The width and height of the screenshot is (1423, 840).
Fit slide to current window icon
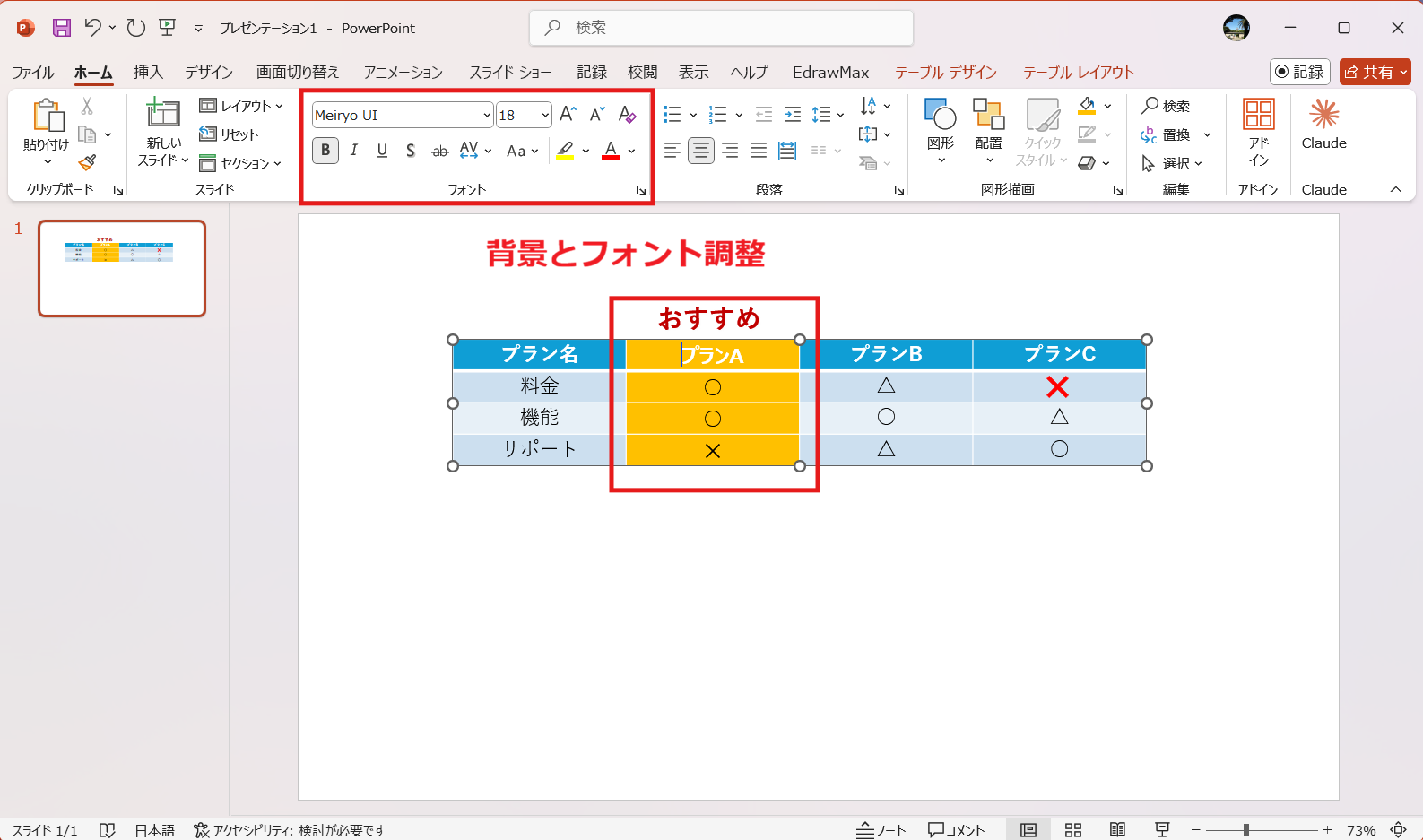pyautogui.click(x=1398, y=830)
